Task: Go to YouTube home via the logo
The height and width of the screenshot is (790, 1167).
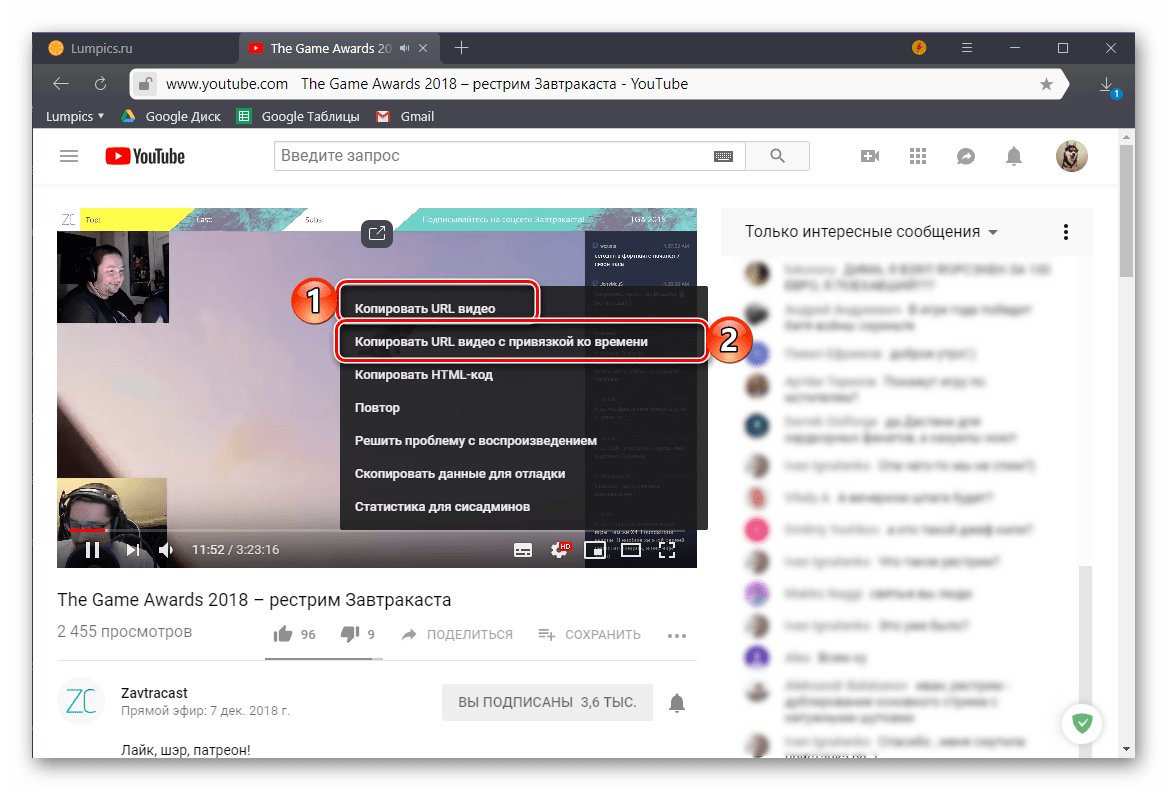Action: tap(145, 156)
